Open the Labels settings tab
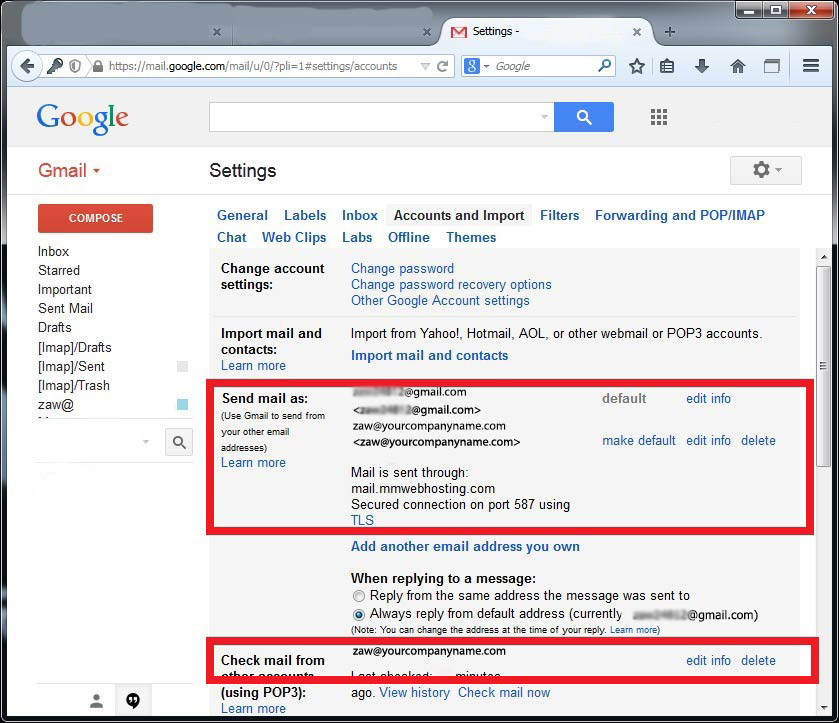 (x=305, y=215)
